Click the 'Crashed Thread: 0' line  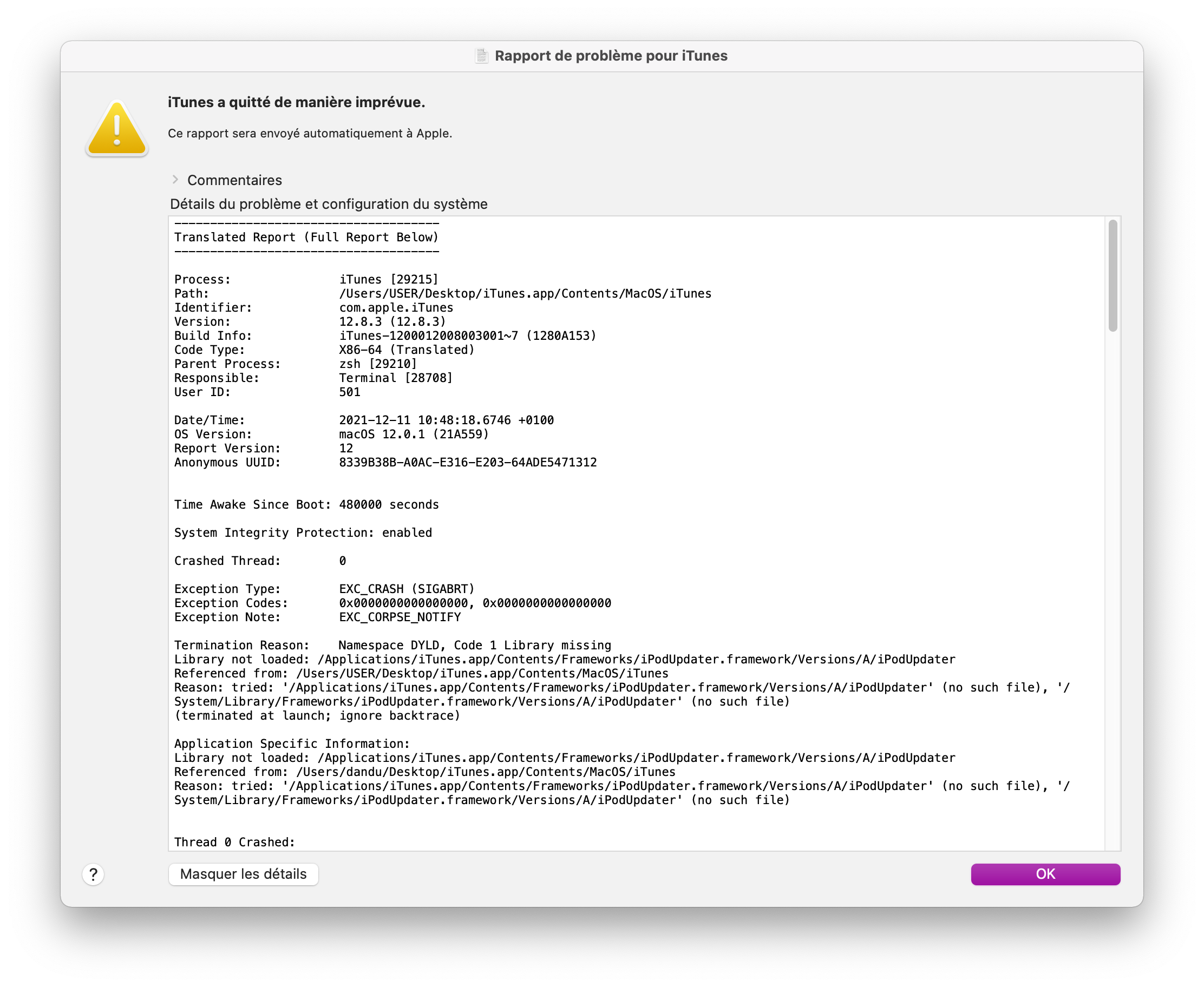point(260,561)
